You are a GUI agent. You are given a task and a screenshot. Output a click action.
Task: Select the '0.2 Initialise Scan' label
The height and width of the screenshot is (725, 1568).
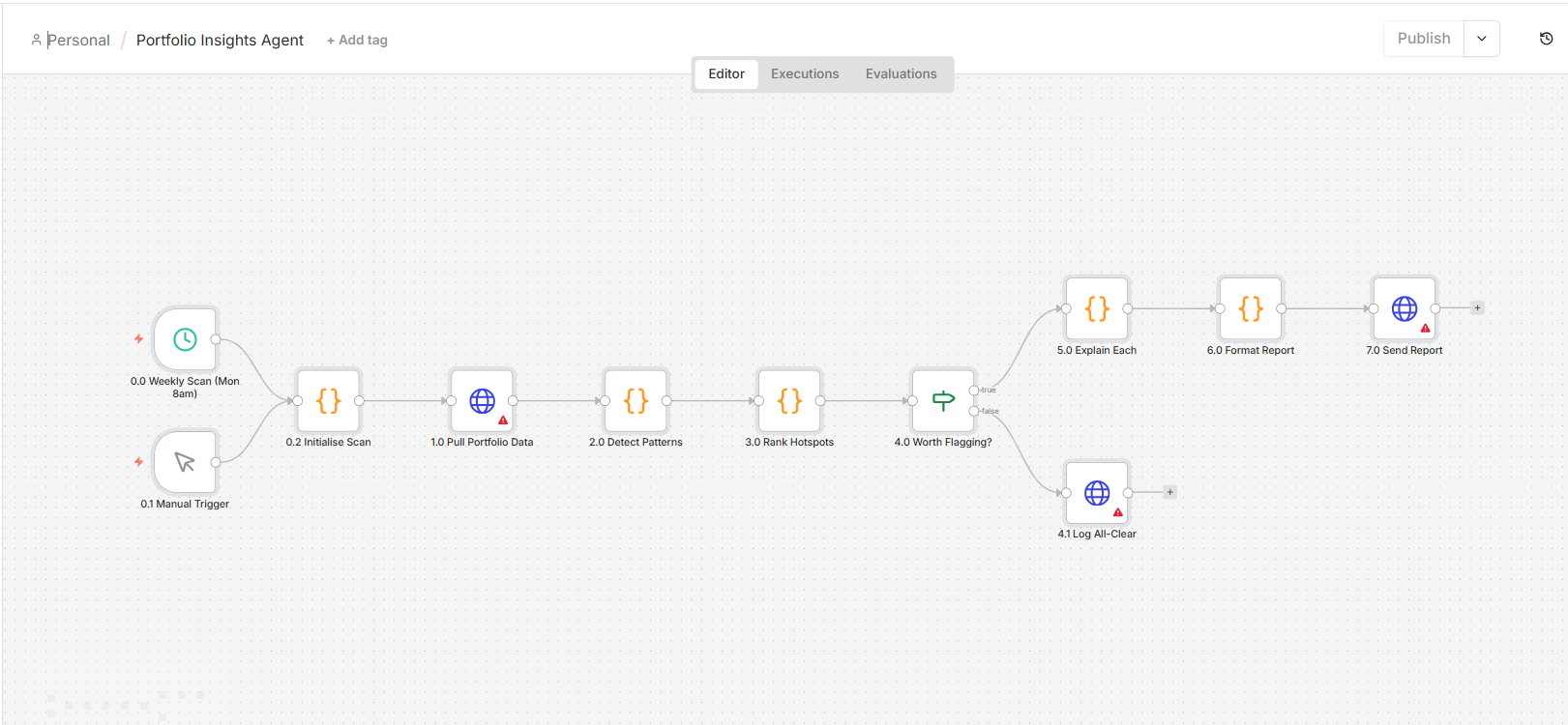pos(329,442)
